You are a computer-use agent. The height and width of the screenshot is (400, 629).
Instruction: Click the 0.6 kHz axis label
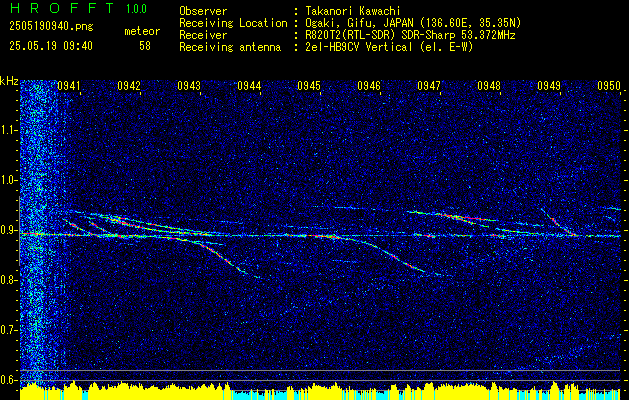(x=8, y=380)
